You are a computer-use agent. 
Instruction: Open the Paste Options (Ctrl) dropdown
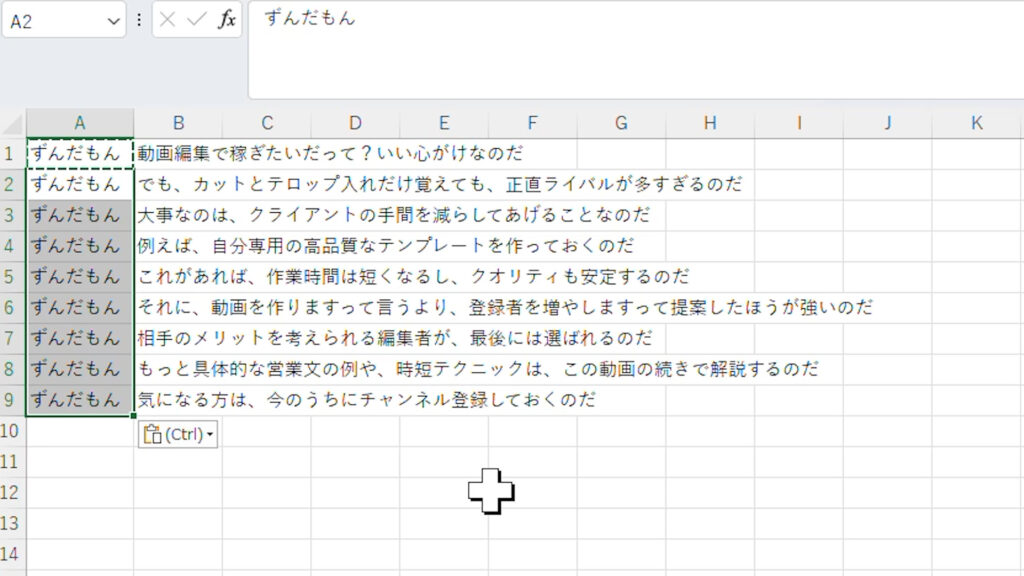[178, 435]
